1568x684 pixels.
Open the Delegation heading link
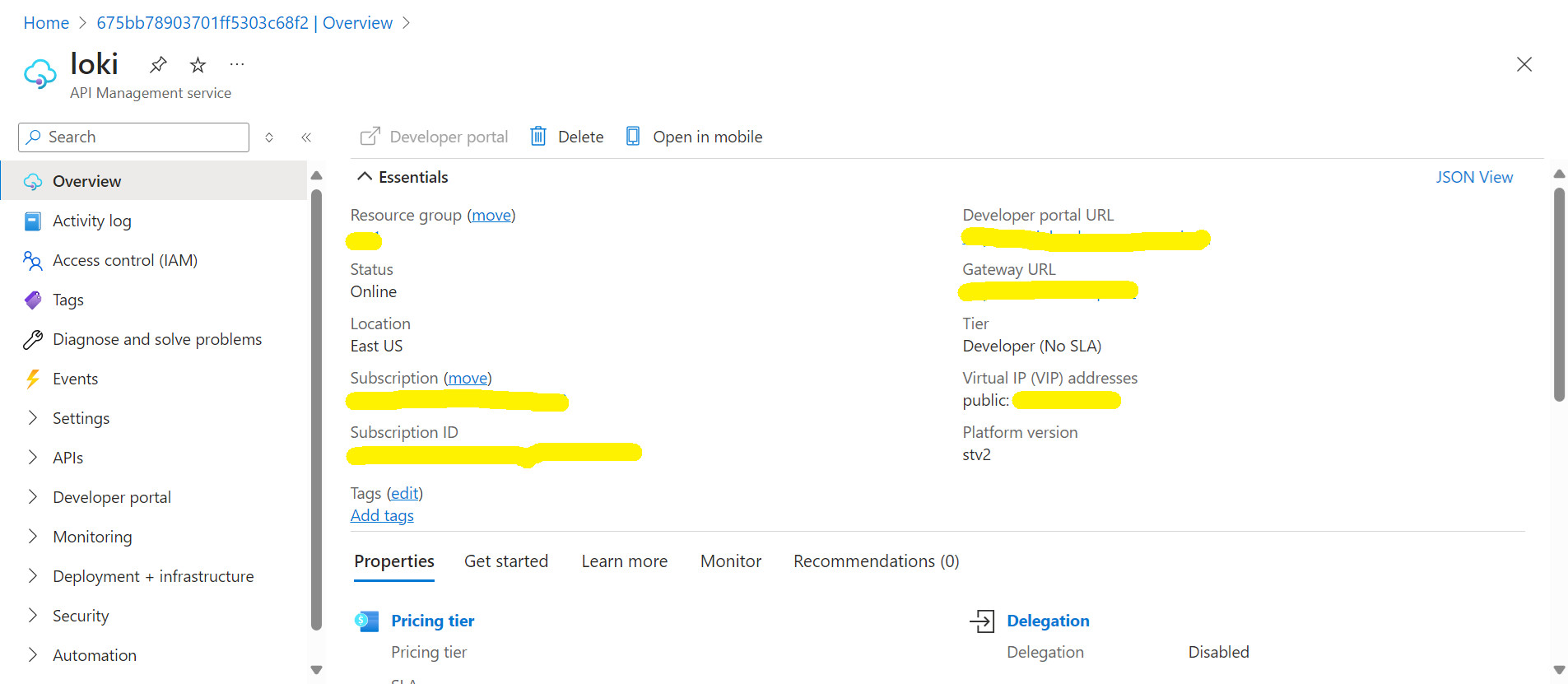click(1048, 621)
